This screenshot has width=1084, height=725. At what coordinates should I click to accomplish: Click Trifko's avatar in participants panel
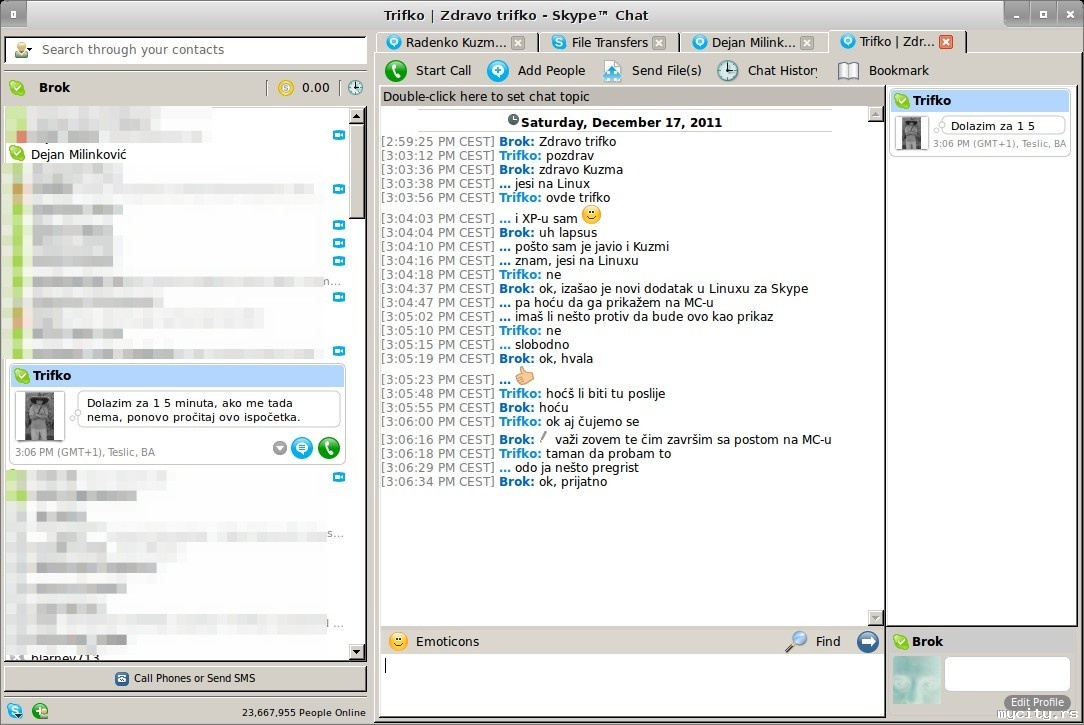(x=911, y=133)
